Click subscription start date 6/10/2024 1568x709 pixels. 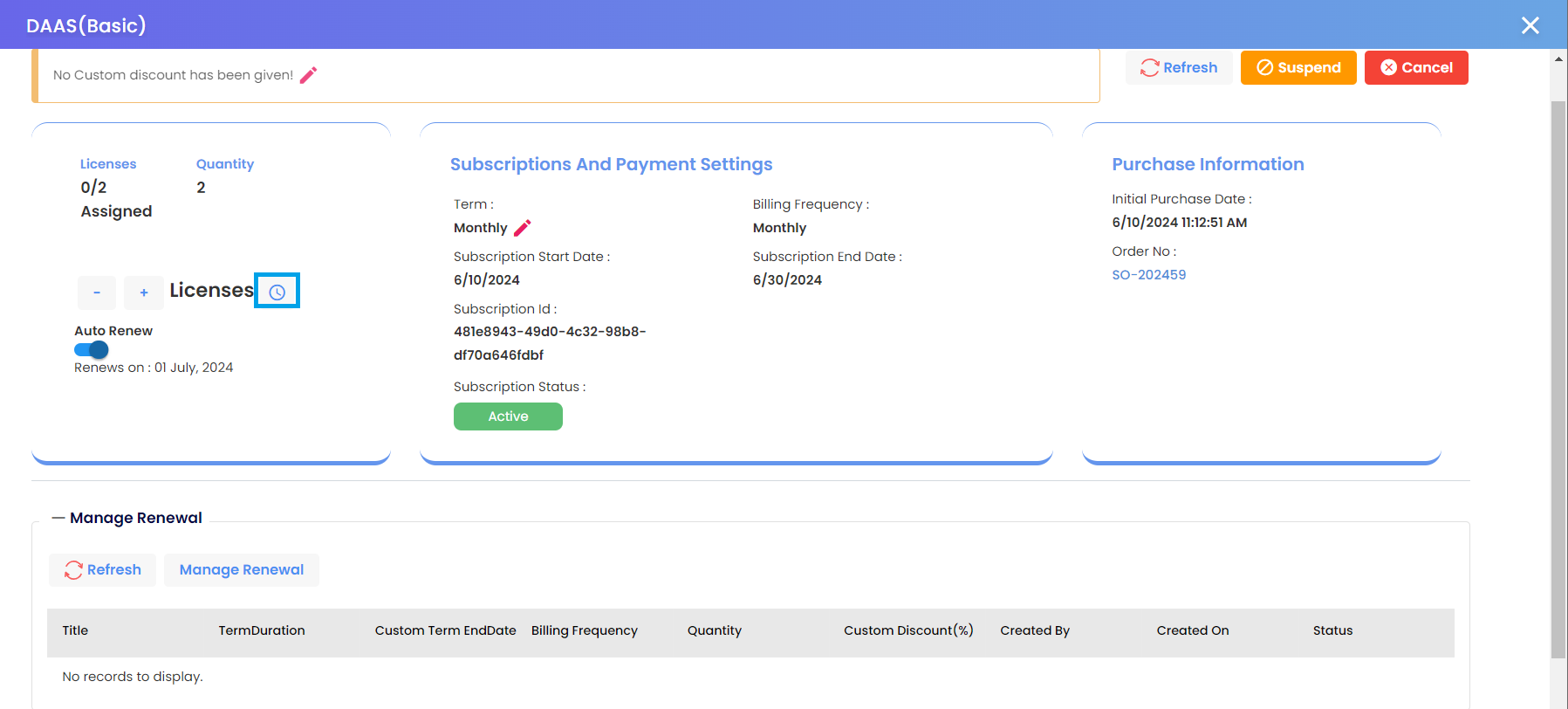[486, 280]
